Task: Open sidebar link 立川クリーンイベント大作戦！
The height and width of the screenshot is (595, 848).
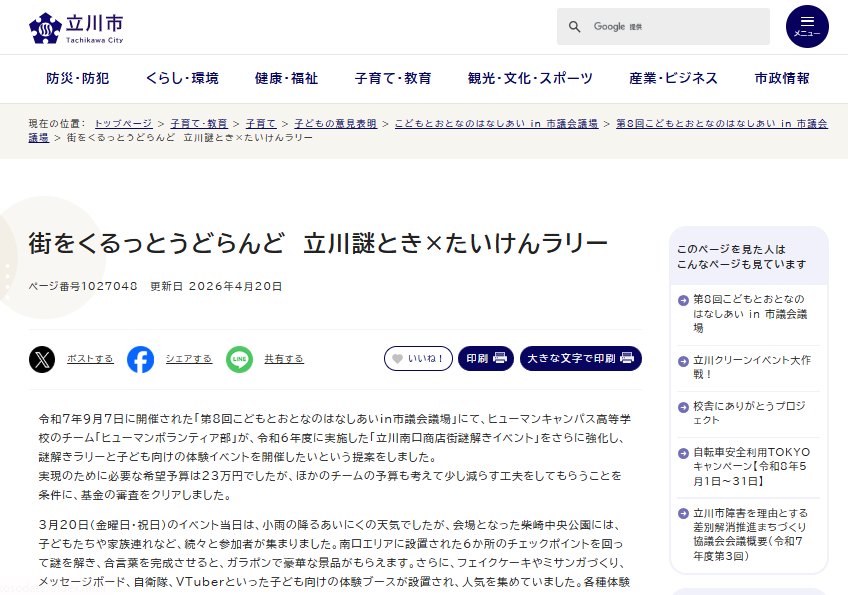Action: 752,367
